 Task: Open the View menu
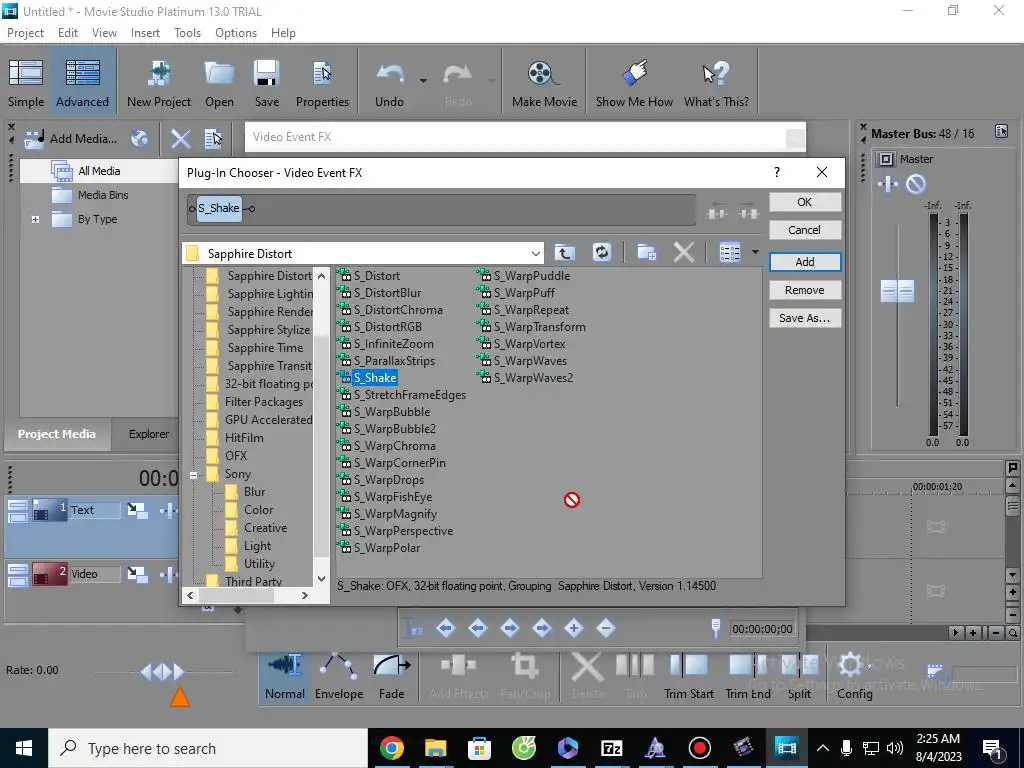104,33
